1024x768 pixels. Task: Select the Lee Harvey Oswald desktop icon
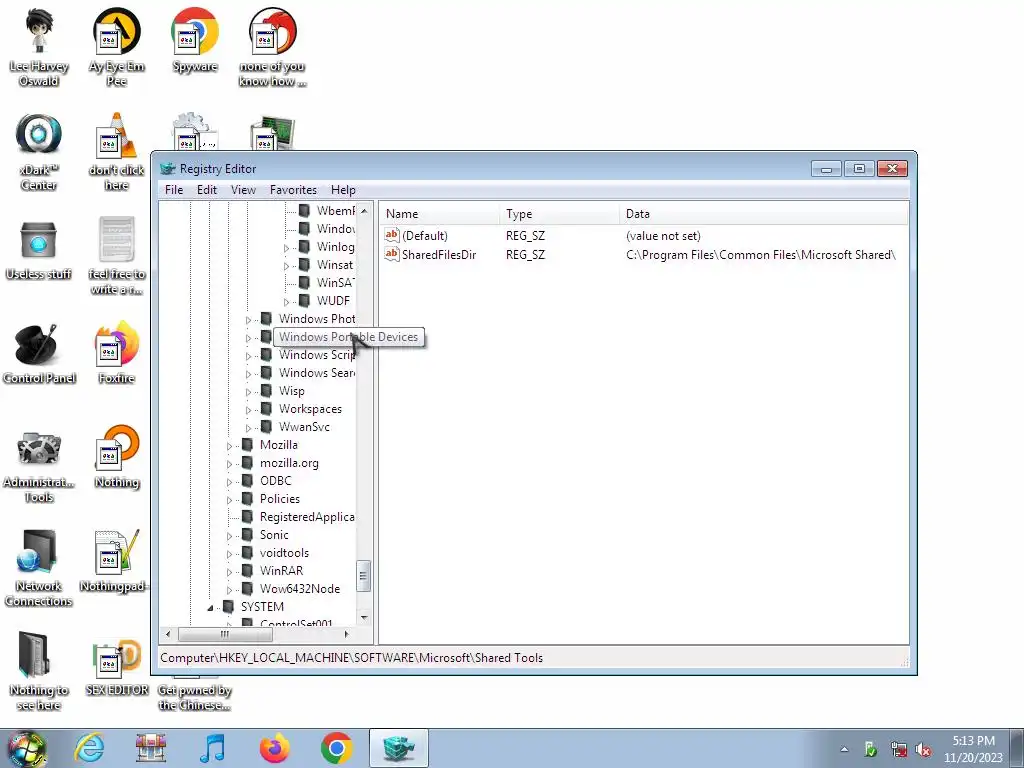[x=39, y=47]
